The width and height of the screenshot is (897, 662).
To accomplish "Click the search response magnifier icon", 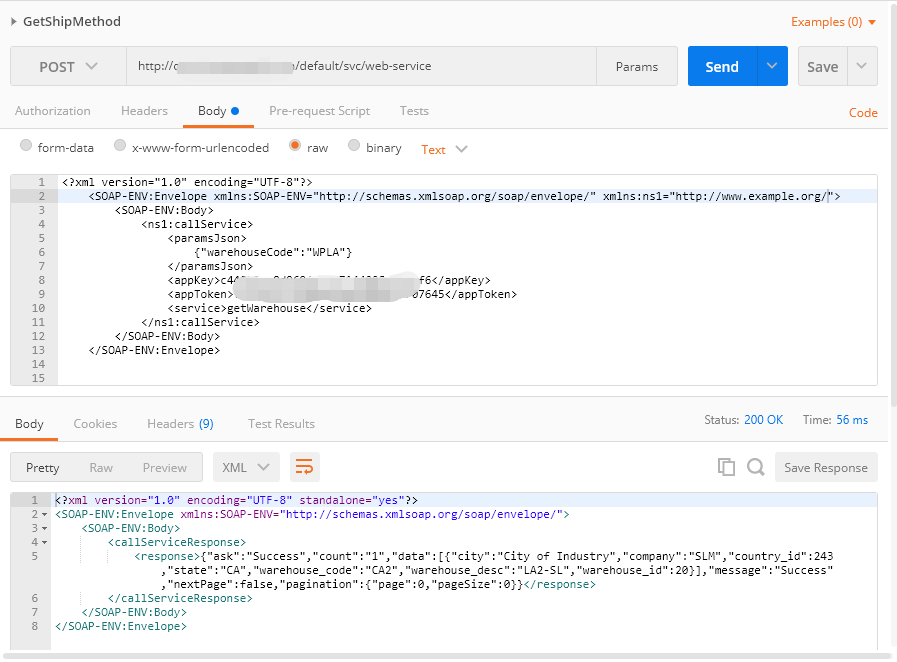I will 756,467.
